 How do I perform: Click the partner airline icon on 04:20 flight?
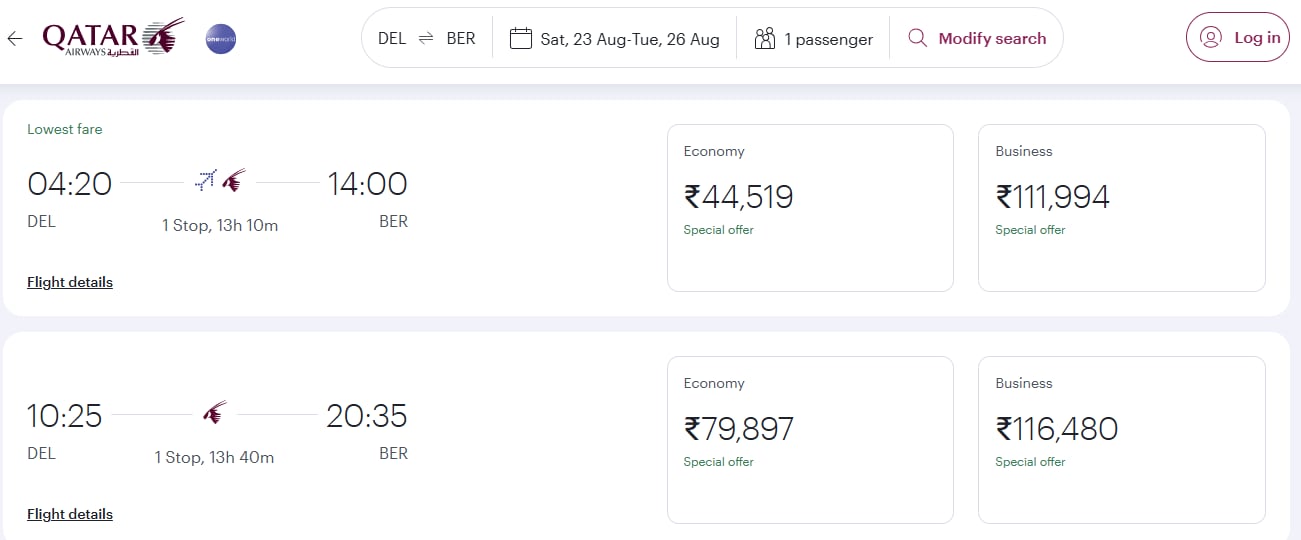pyautogui.click(x=206, y=181)
